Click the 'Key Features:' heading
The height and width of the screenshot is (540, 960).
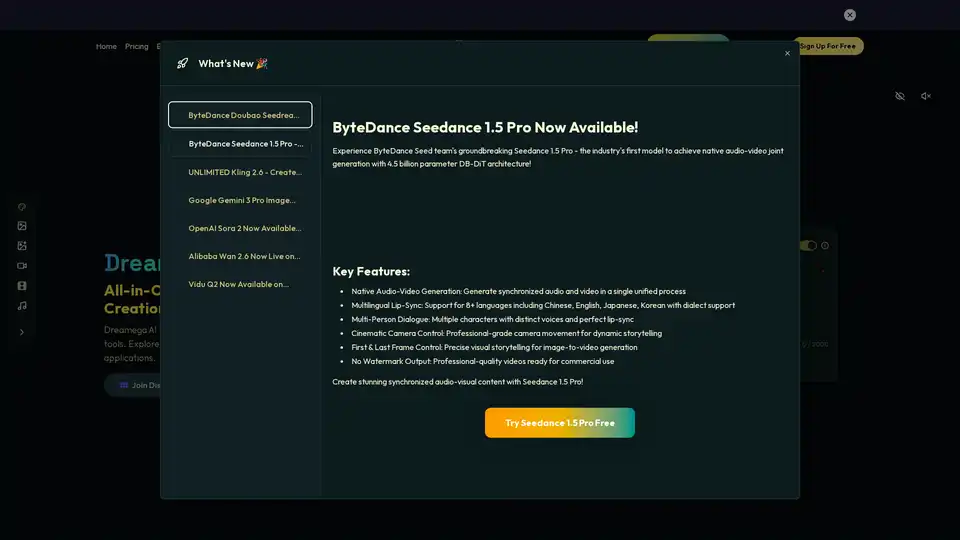(x=371, y=271)
